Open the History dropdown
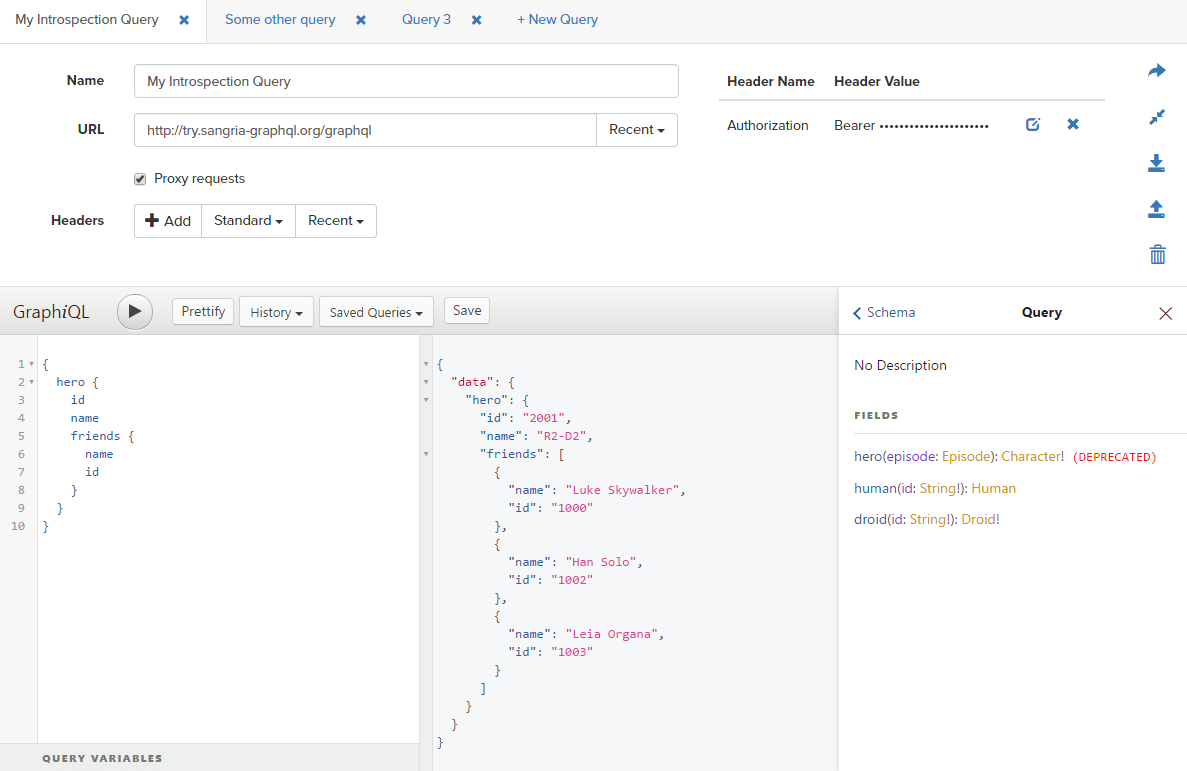This screenshot has height=771, width=1187. (x=276, y=311)
